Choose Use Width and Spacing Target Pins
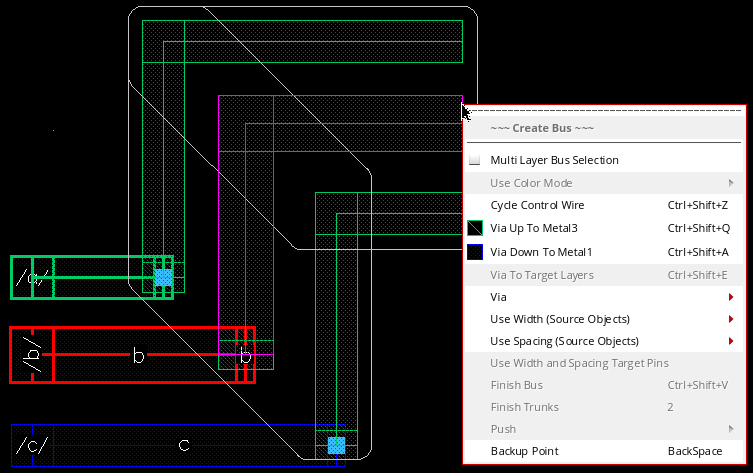The height and width of the screenshot is (473, 753). click(x=579, y=363)
